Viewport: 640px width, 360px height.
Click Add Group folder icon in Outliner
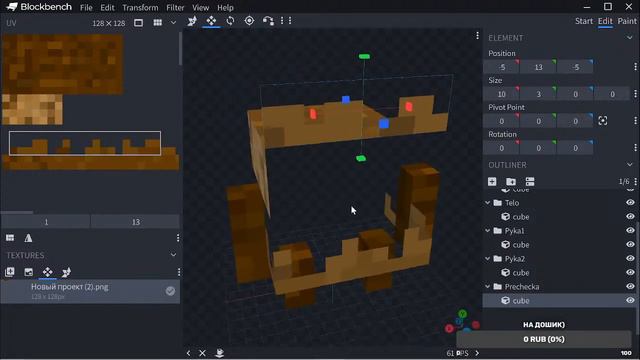pos(511,182)
